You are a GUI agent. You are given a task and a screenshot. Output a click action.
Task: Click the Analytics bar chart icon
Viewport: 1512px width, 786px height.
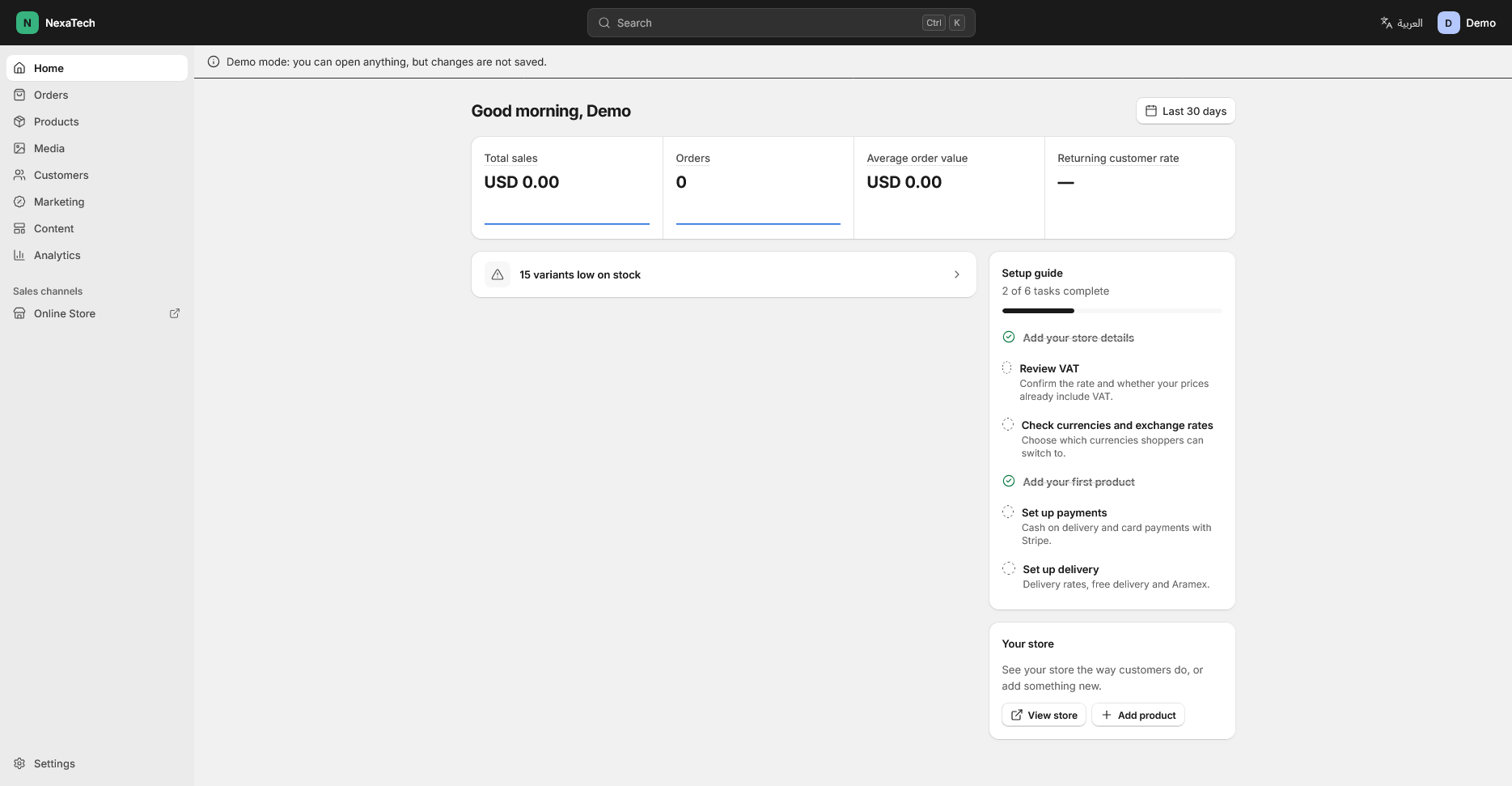(x=19, y=255)
